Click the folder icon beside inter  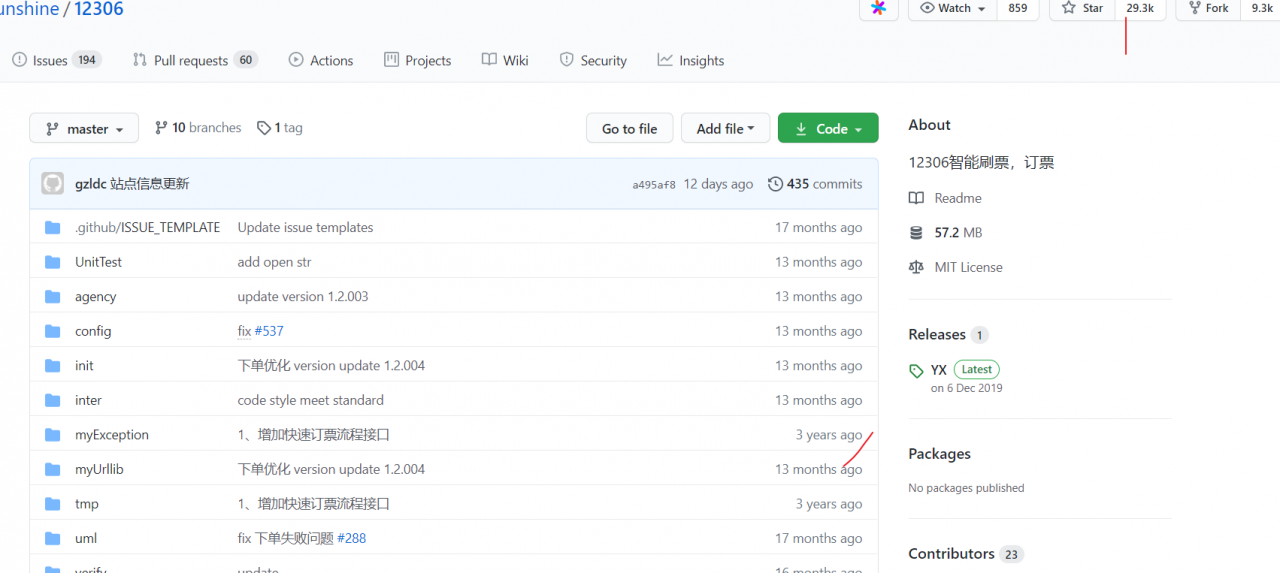click(x=53, y=400)
